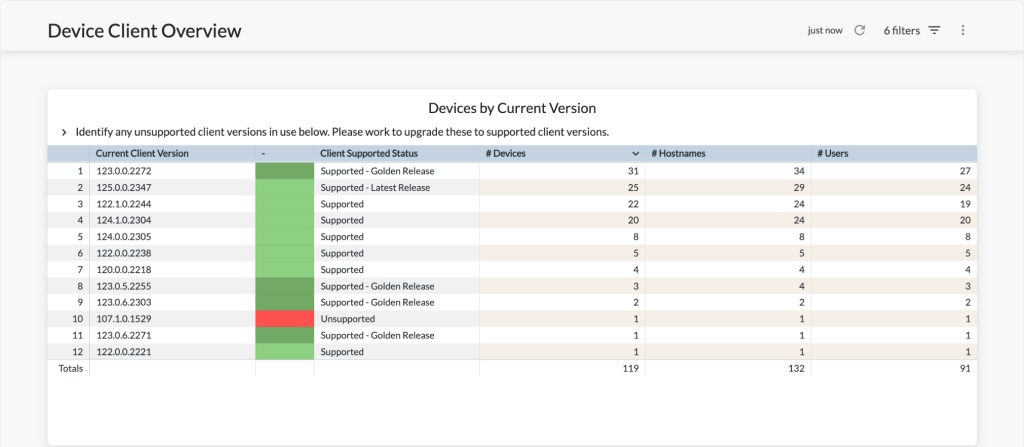Expand the note with the chevron arrow

point(64,132)
